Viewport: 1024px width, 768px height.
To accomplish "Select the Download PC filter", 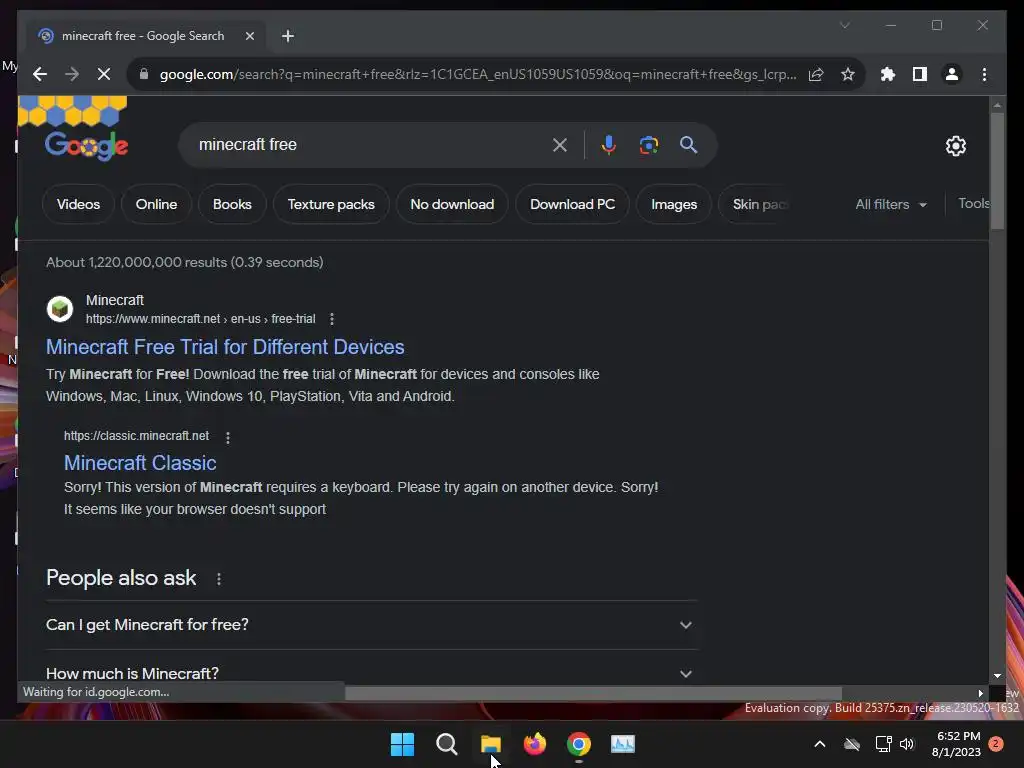I will tap(572, 204).
